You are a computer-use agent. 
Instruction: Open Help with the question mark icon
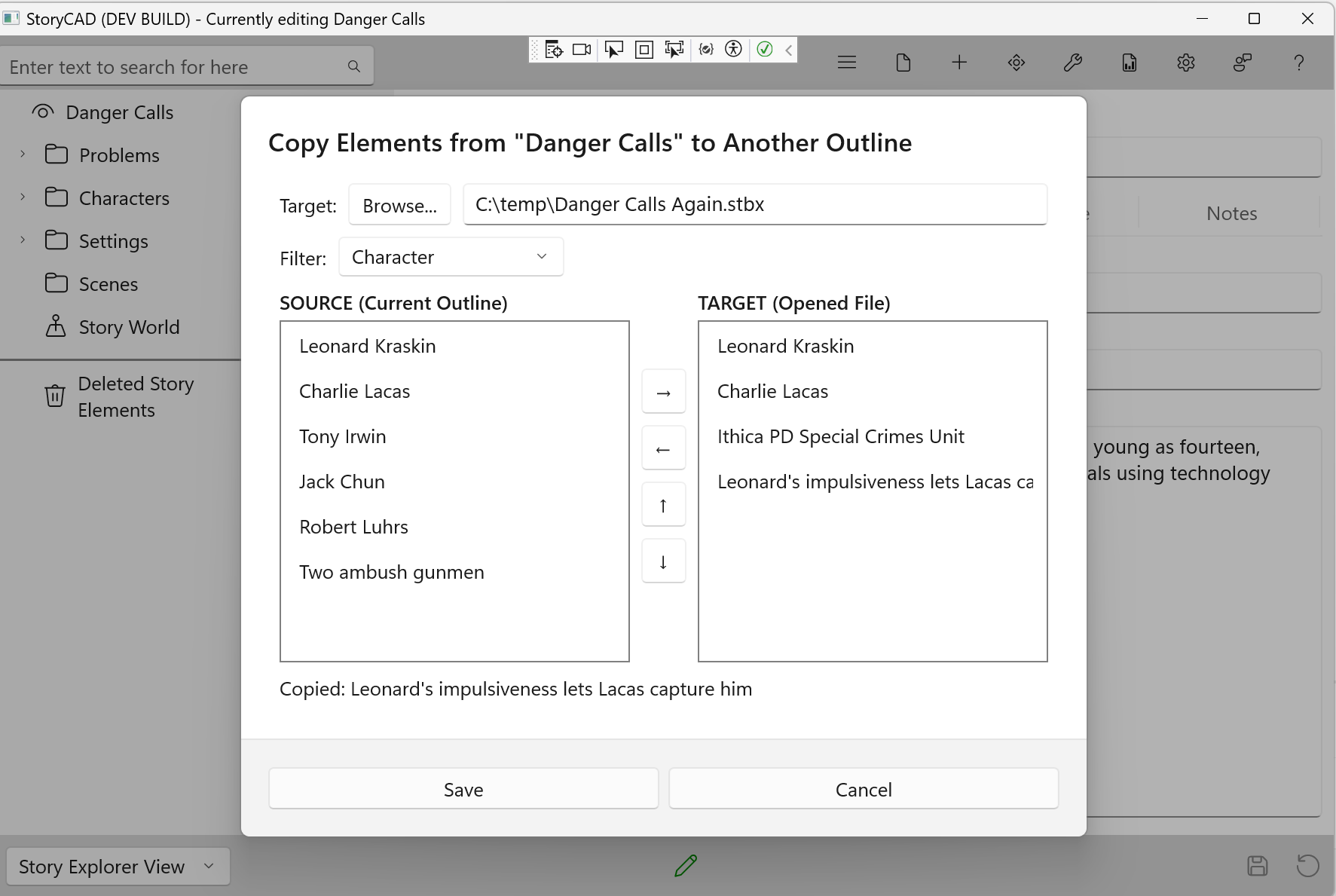coord(1298,62)
